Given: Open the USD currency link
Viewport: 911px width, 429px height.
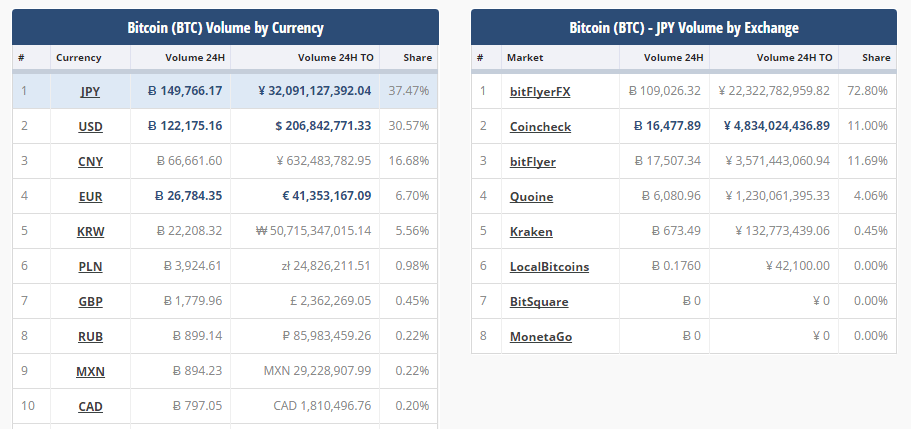Looking at the screenshot, I should click(90, 127).
